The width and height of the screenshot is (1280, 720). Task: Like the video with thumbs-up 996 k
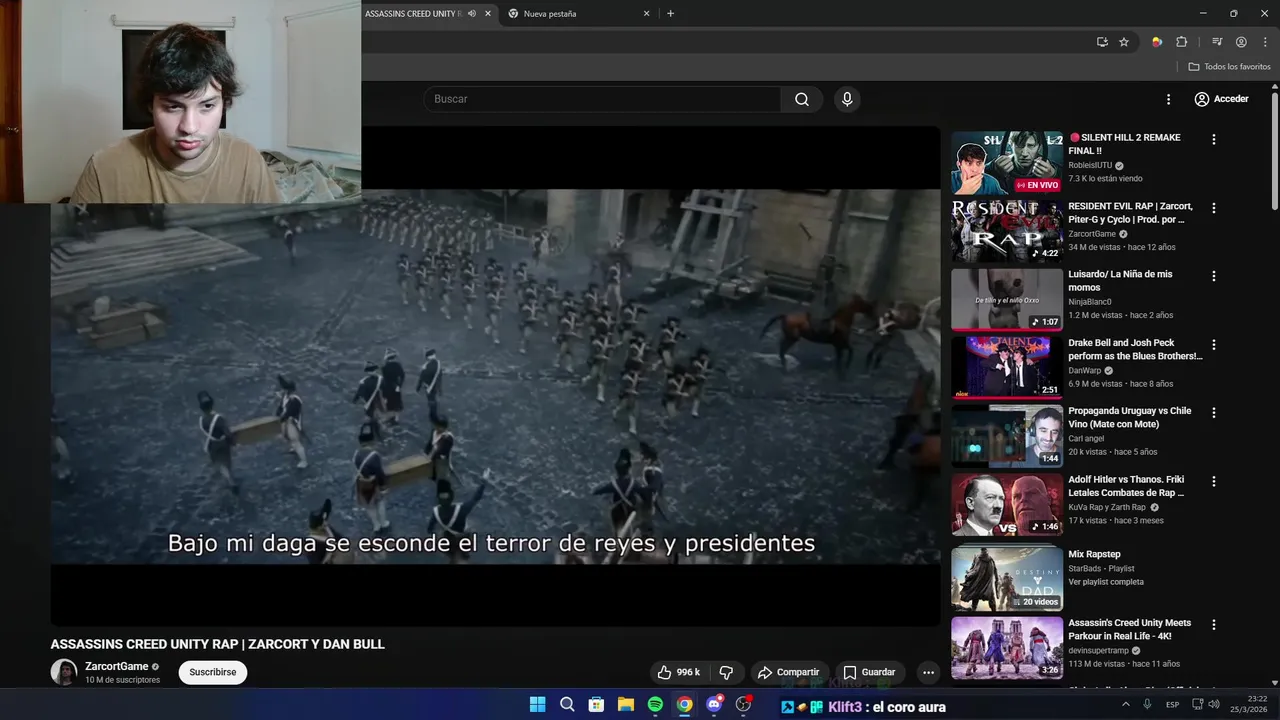coord(678,672)
